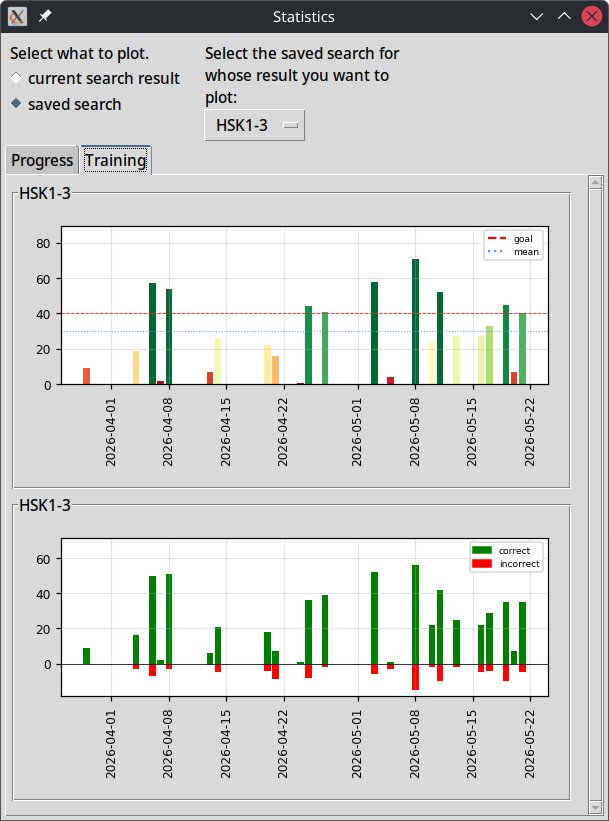Maximize the Statistics window
609x821 pixels.
(x=564, y=17)
